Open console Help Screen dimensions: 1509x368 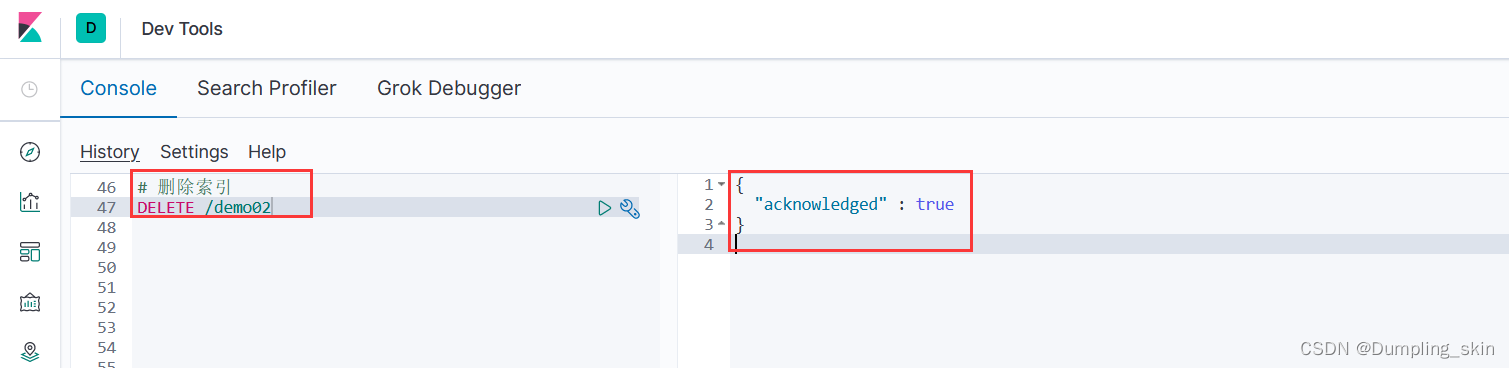click(267, 152)
